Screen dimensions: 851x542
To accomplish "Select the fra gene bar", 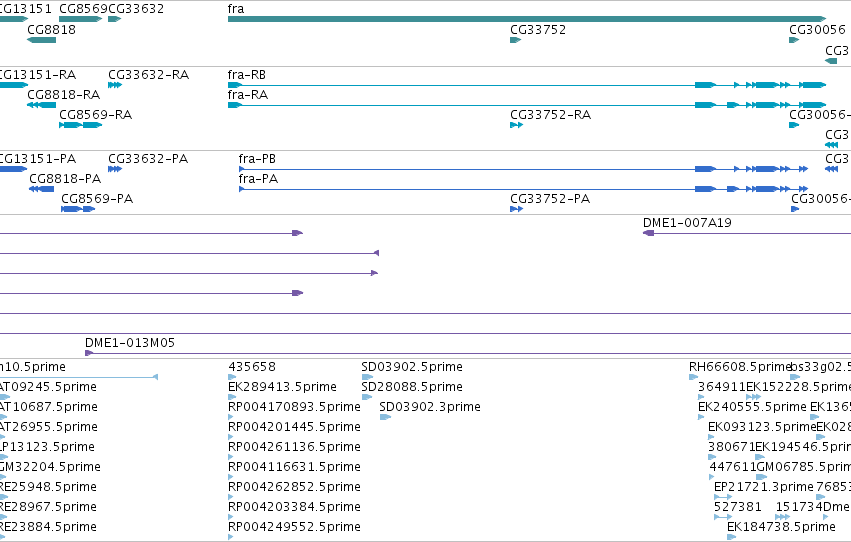I will tap(526, 19).
